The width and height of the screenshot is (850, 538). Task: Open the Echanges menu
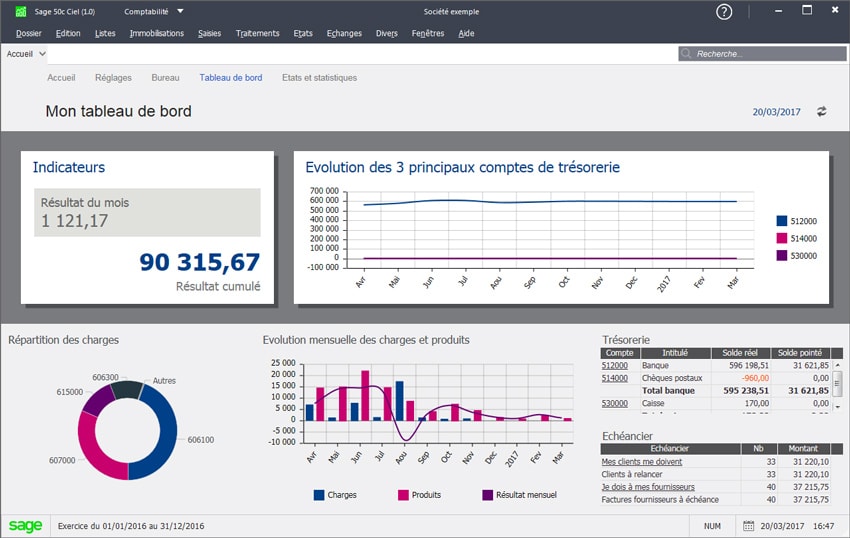pos(344,33)
